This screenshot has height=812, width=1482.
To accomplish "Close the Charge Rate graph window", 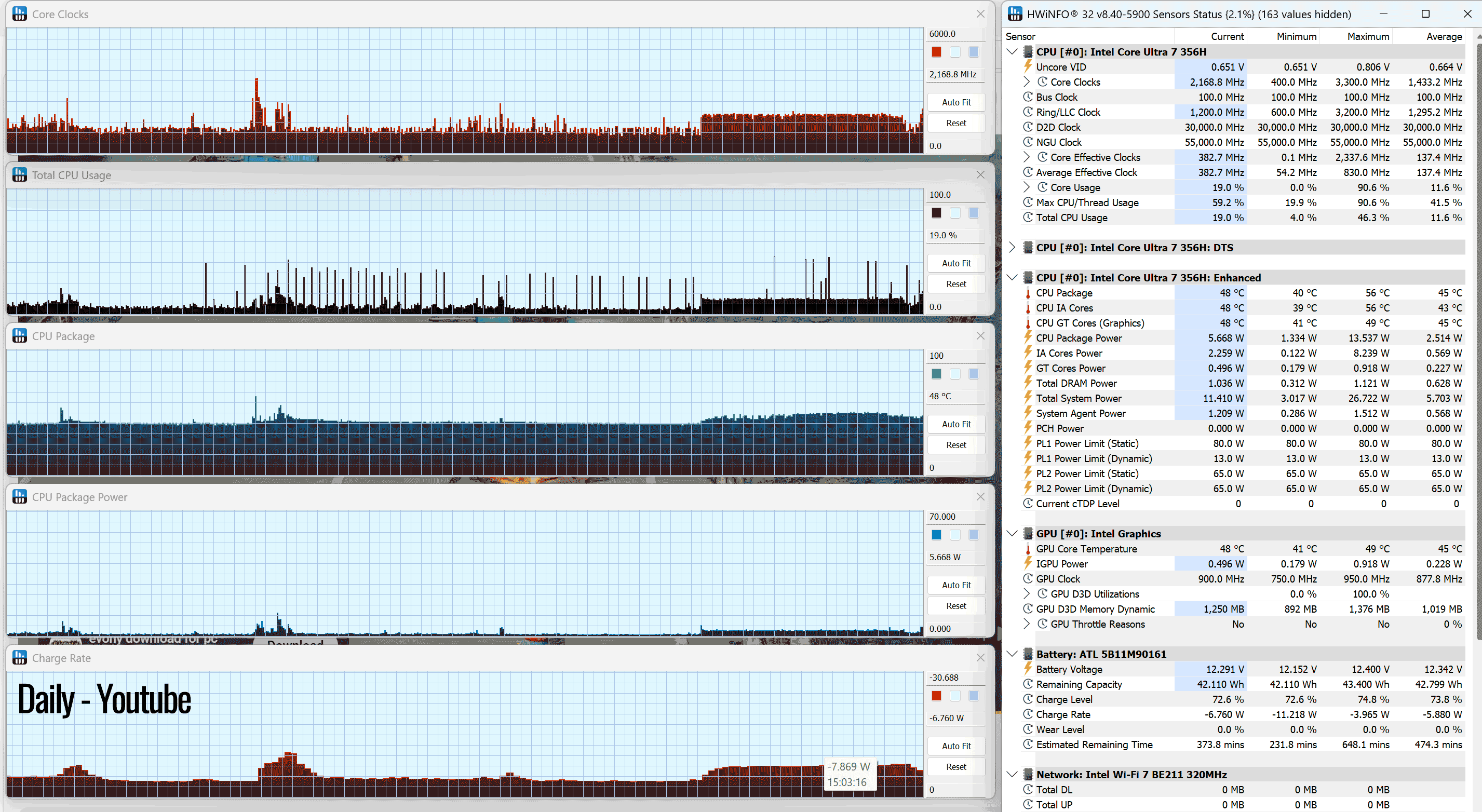I will coord(980,657).
